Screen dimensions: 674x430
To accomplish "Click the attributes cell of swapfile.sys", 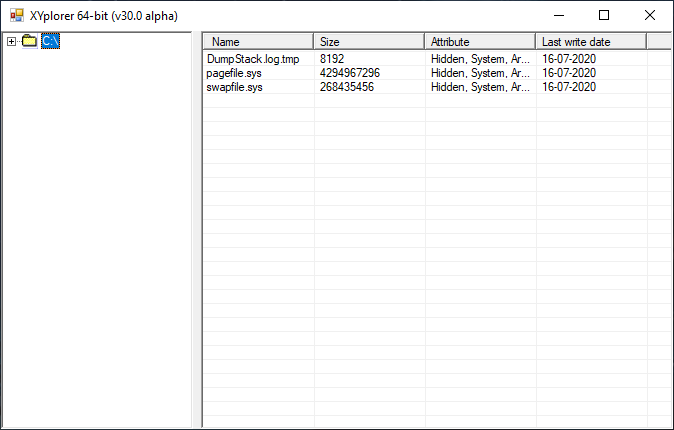I will (x=480, y=87).
